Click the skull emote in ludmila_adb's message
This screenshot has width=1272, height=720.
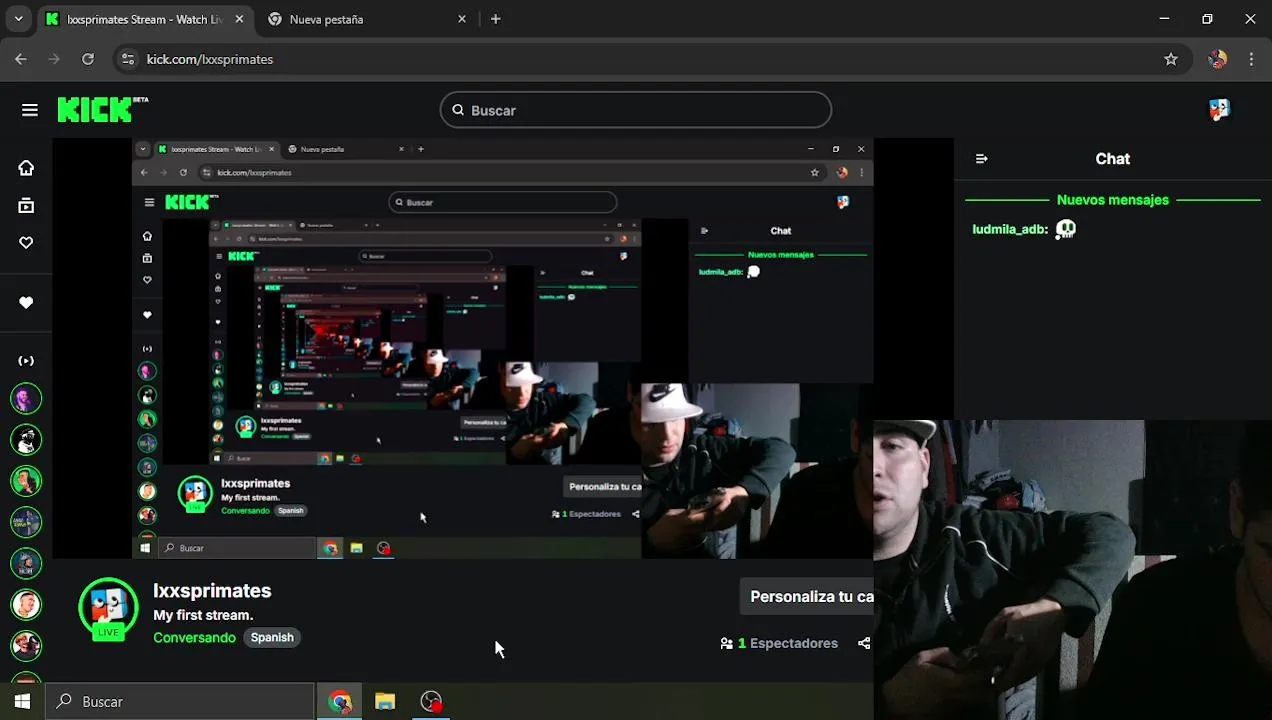pos(1066,229)
